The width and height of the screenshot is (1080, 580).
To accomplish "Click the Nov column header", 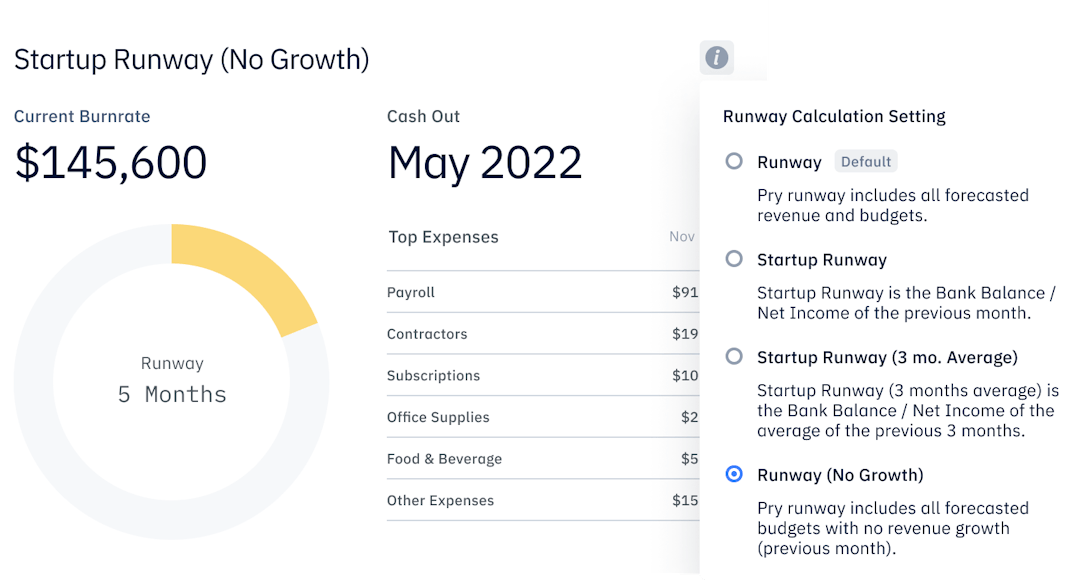I will [x=682, y=237].
